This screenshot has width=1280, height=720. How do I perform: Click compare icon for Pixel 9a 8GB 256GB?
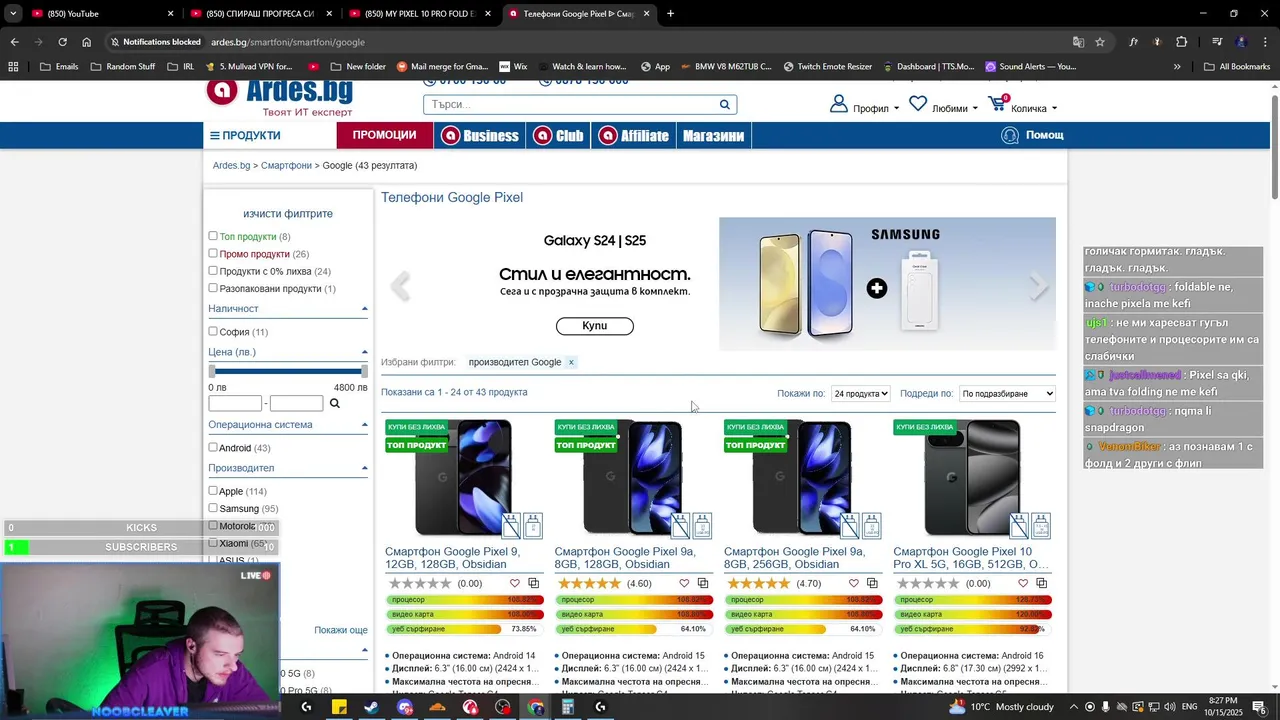coord(872,583)
